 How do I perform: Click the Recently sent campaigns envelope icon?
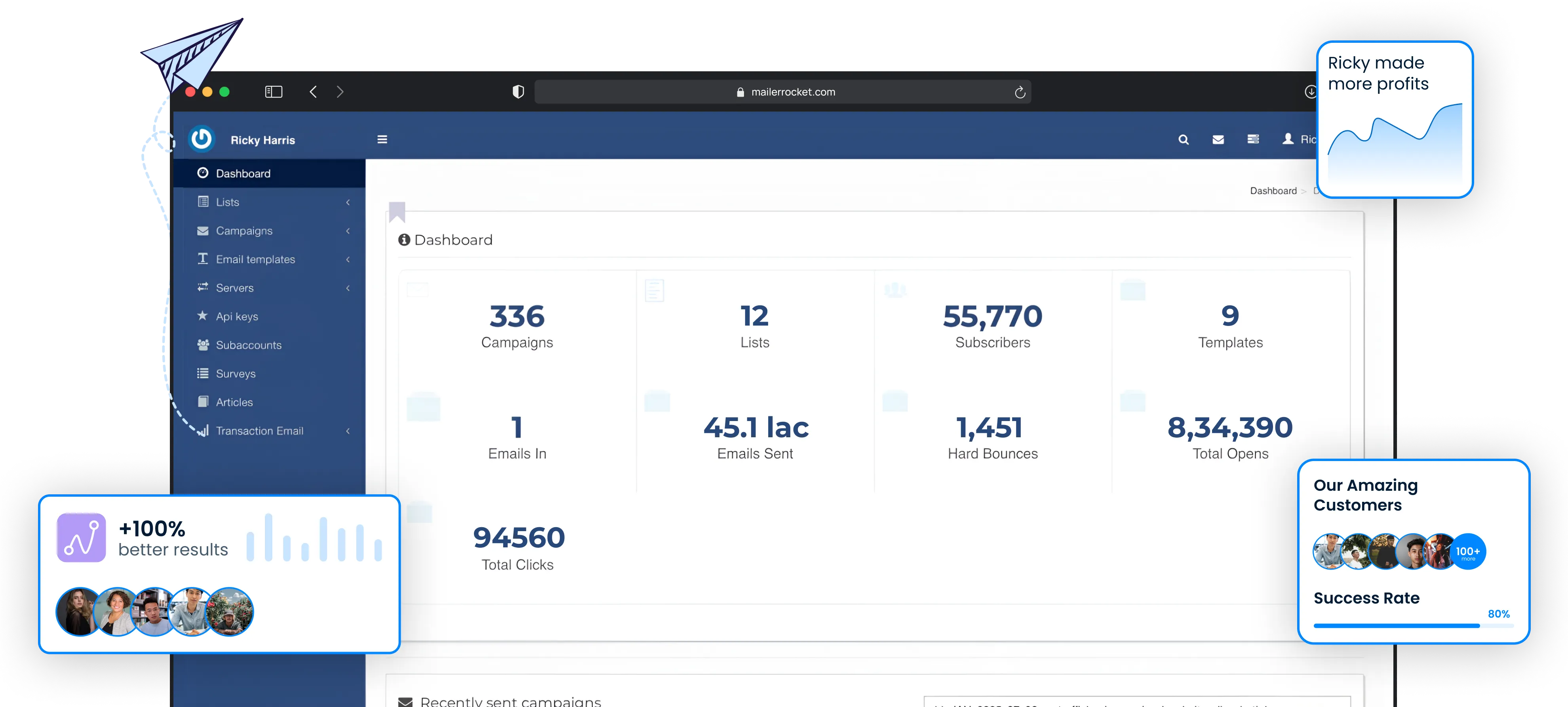click(405, 701)
